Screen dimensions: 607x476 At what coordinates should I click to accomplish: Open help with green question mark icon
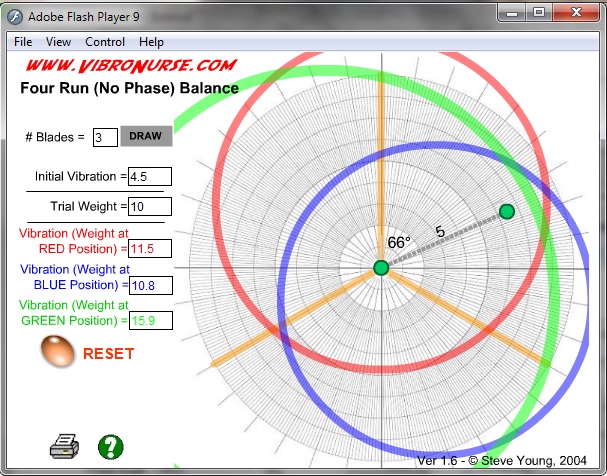tap(110, 447)
